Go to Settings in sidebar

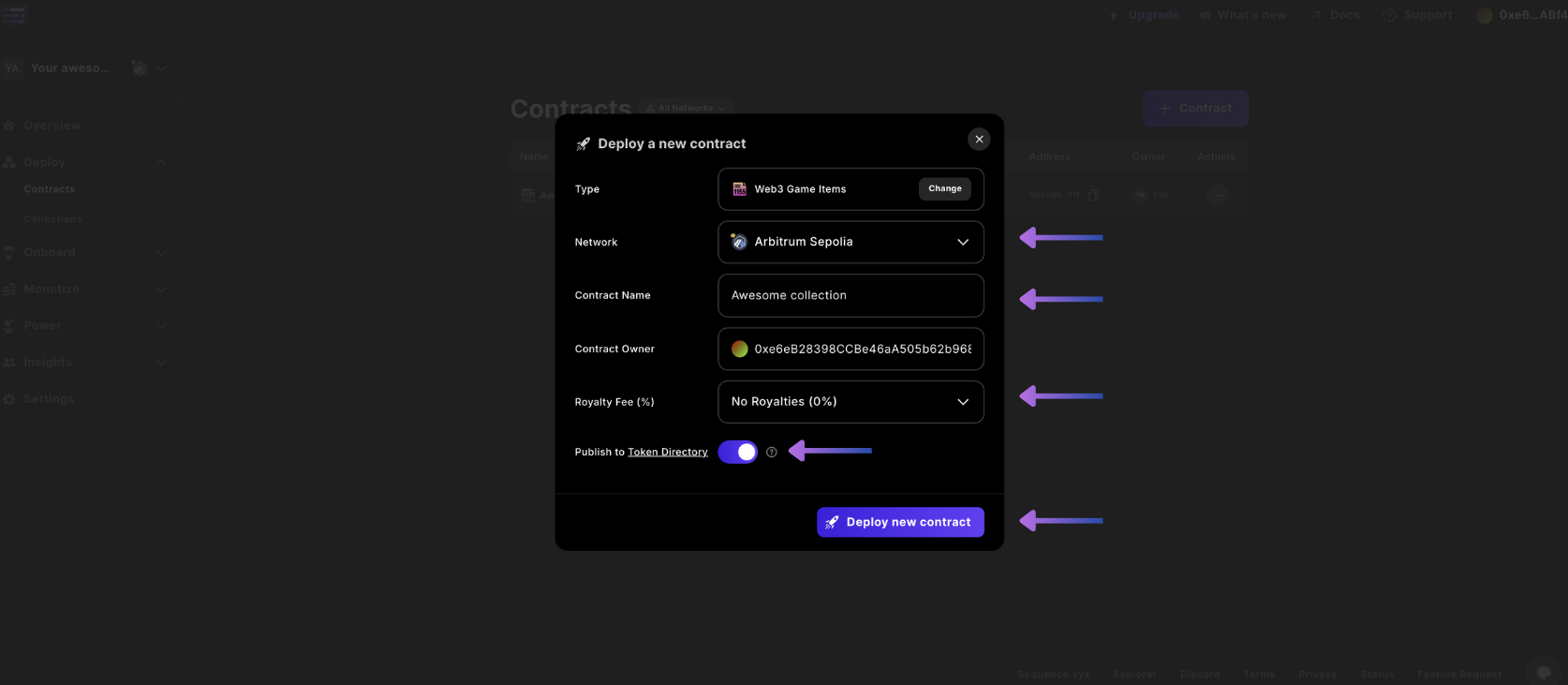pyautogui.click(x=49, y=399)
